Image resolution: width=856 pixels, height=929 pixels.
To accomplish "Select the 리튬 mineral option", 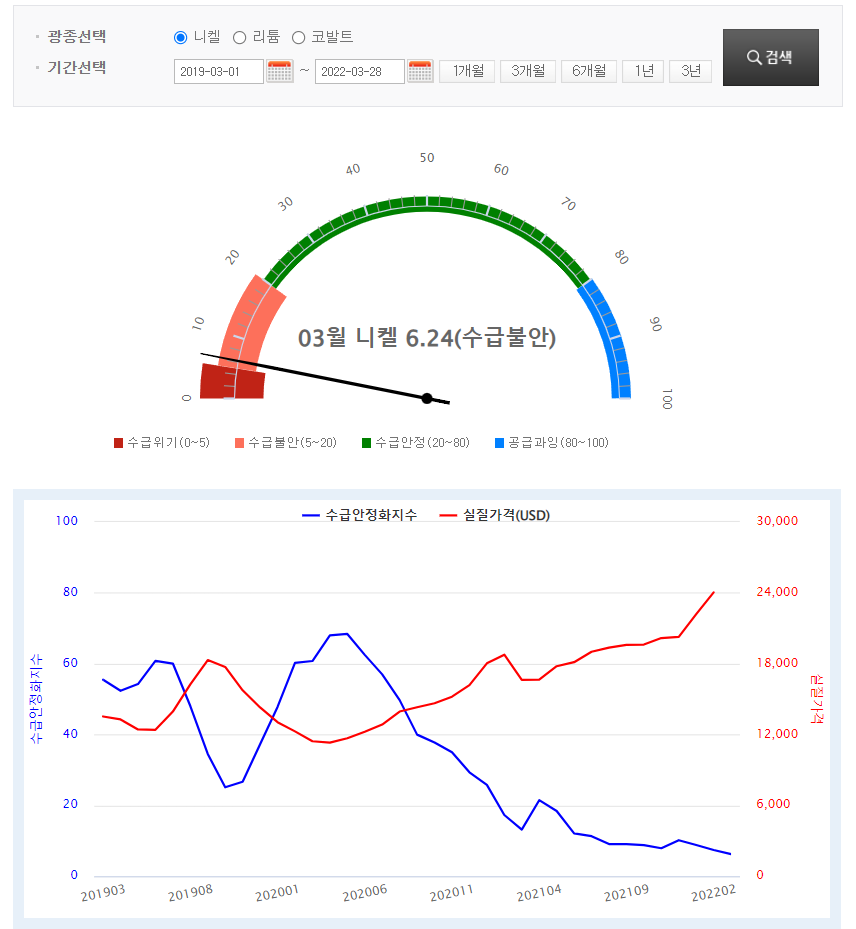I will click(x=240, y=37).
